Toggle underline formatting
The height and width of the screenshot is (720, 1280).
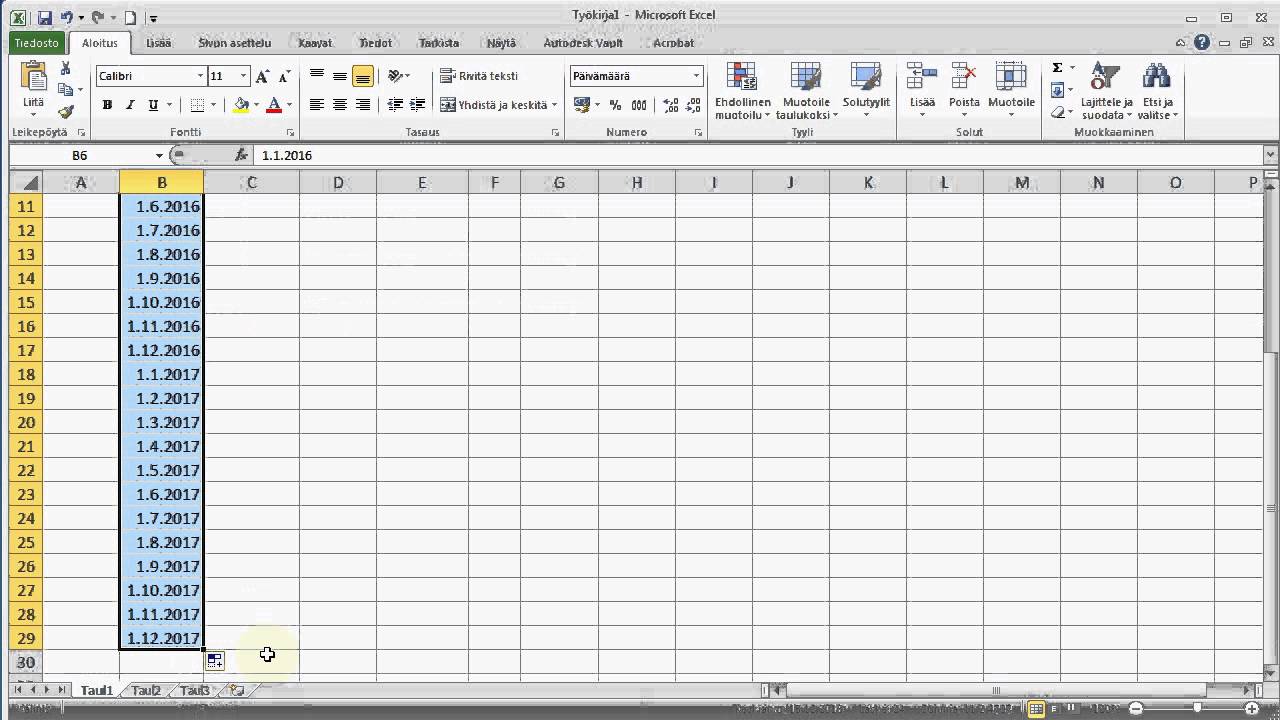point(153,105)
